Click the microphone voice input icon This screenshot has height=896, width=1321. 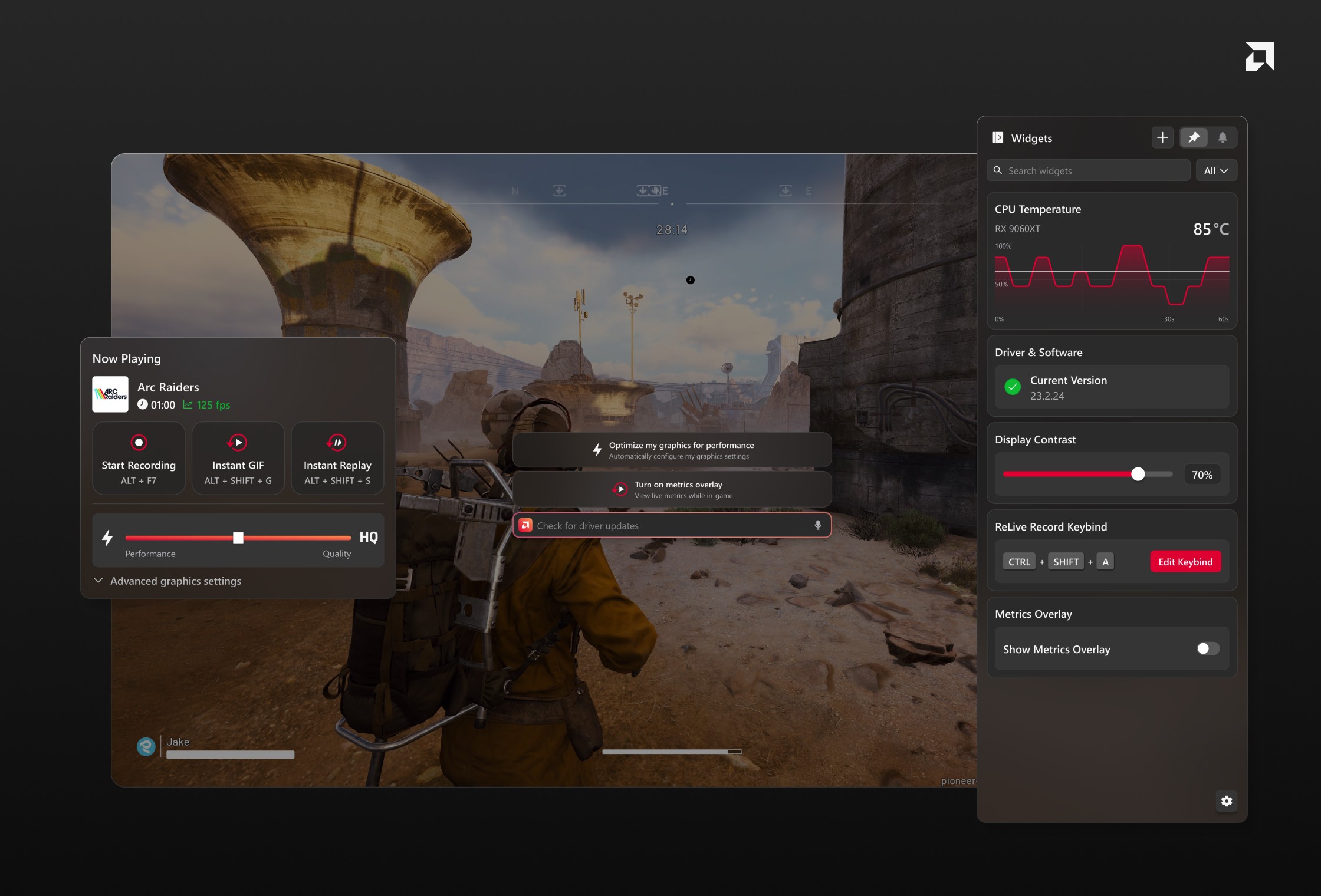pos(818,525)
